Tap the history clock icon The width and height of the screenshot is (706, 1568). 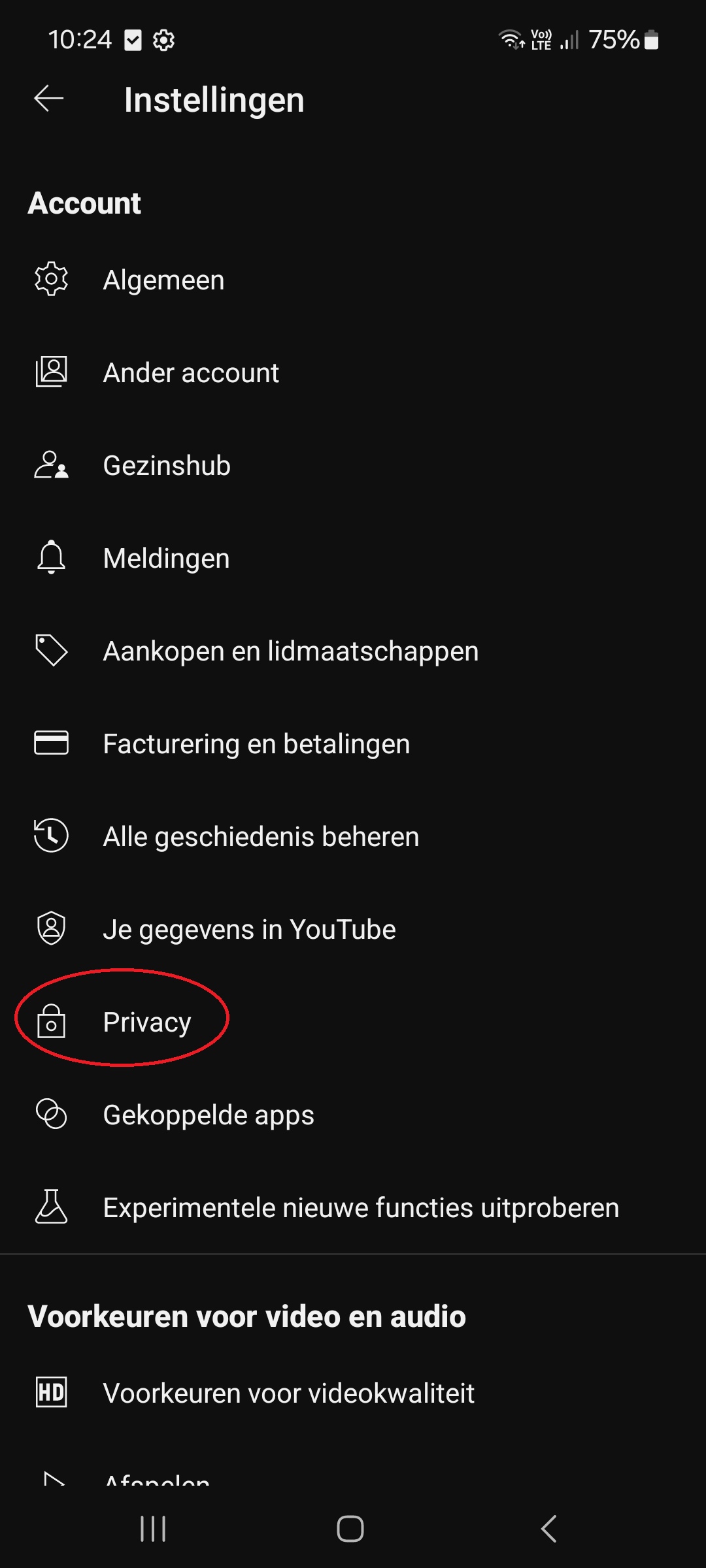point(51,836)
